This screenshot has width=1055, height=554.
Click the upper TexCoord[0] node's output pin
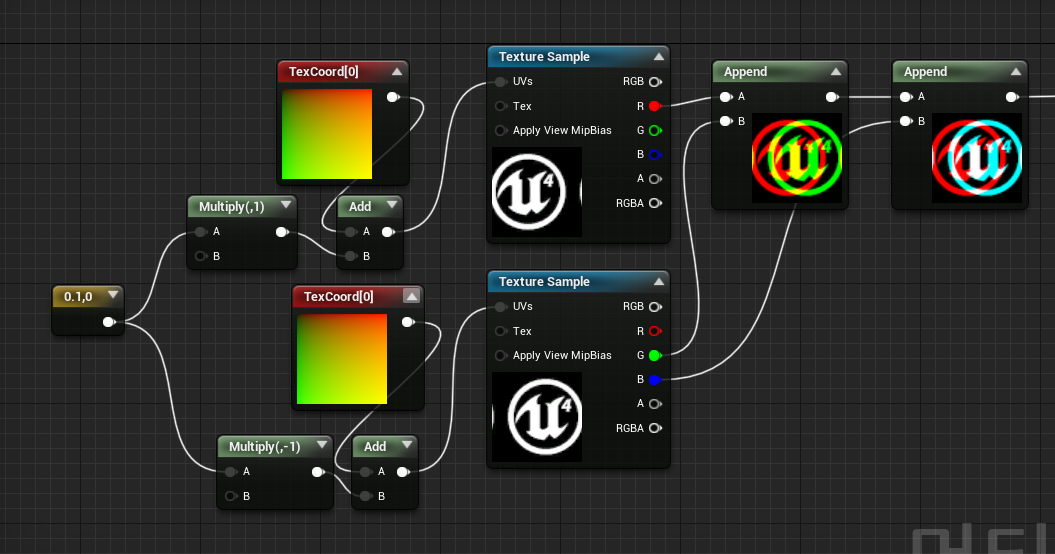(393, 97)
